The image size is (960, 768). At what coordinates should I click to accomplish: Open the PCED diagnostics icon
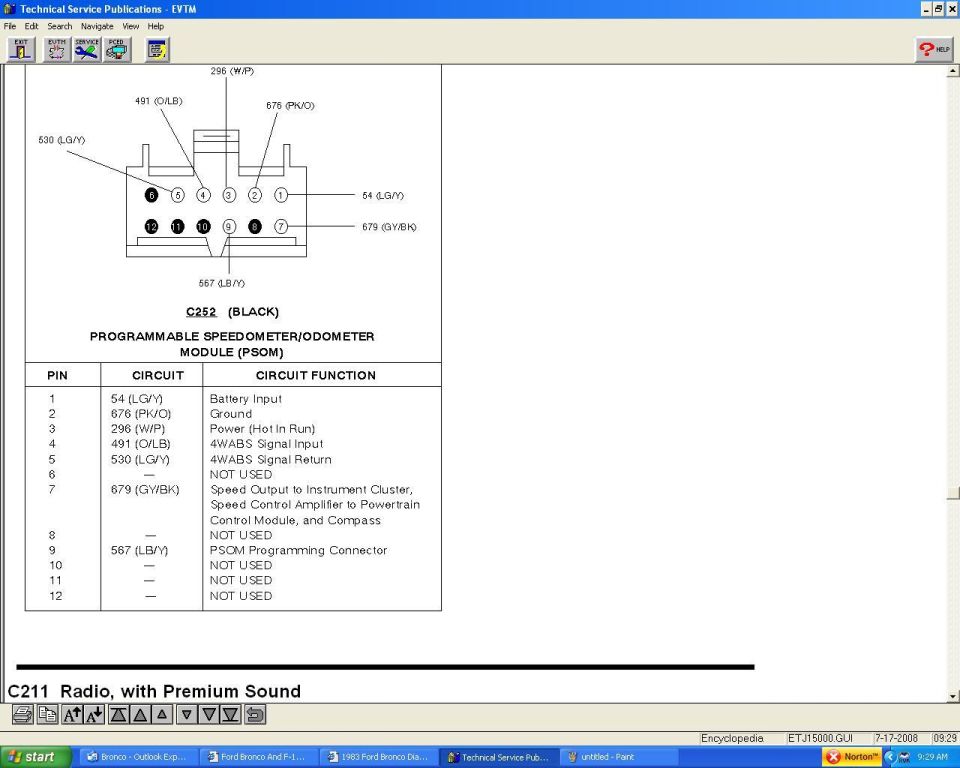pos(117,50)
